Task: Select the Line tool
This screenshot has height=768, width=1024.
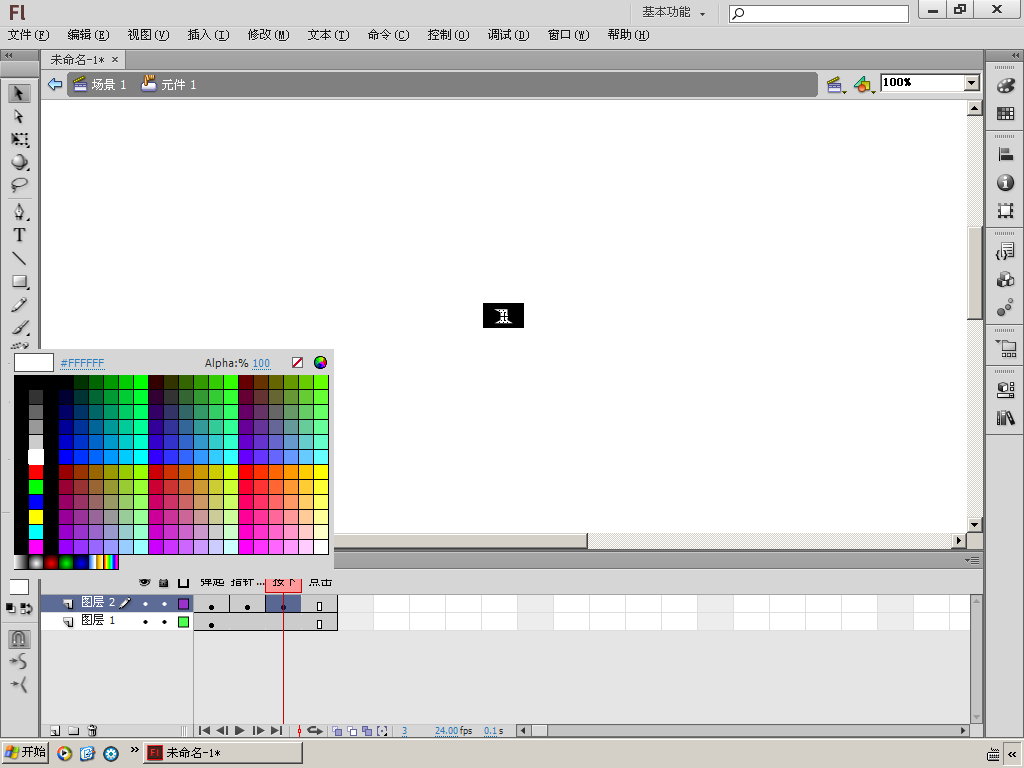Action: coord(19,259)
